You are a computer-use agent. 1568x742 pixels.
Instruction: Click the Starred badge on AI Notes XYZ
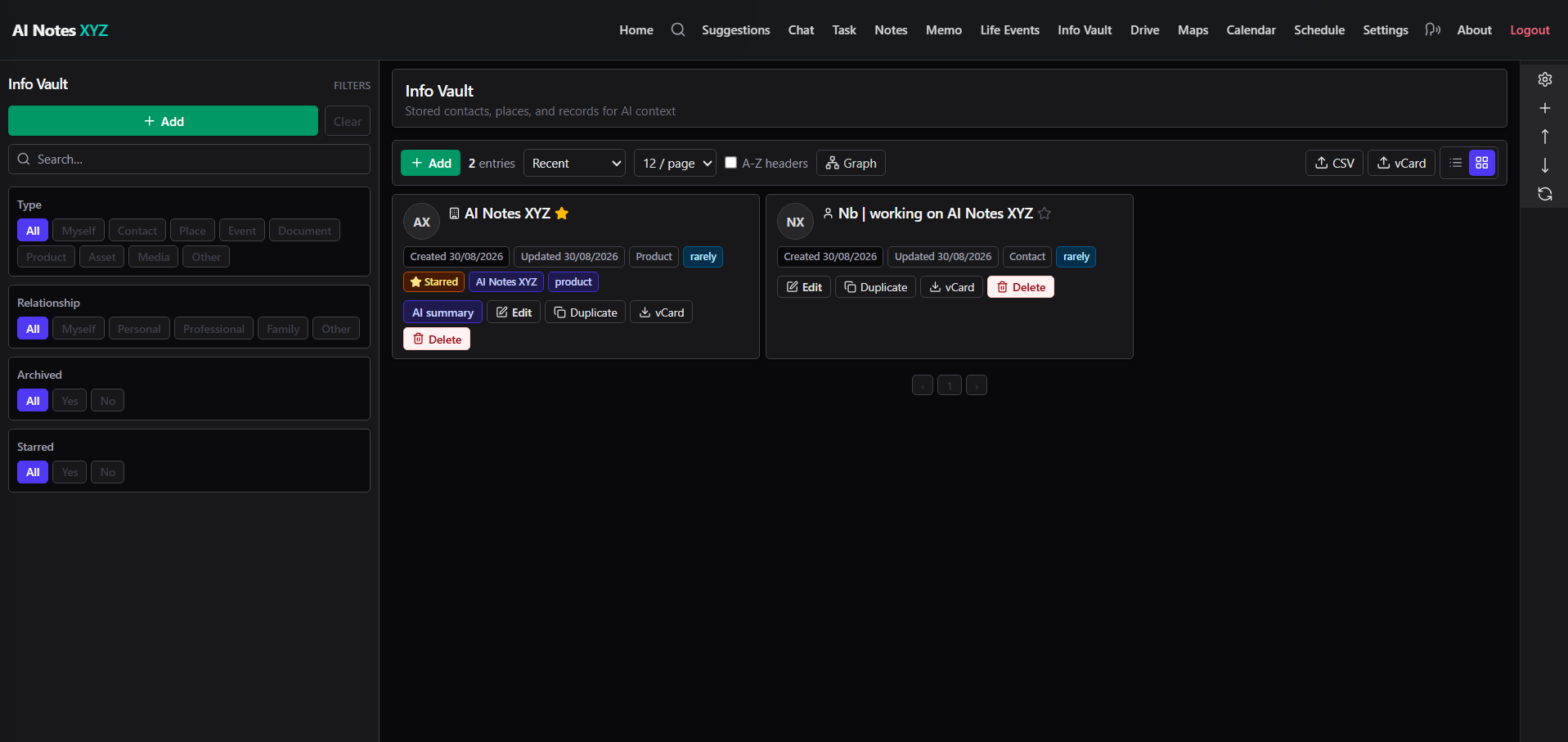pos(434,282)
